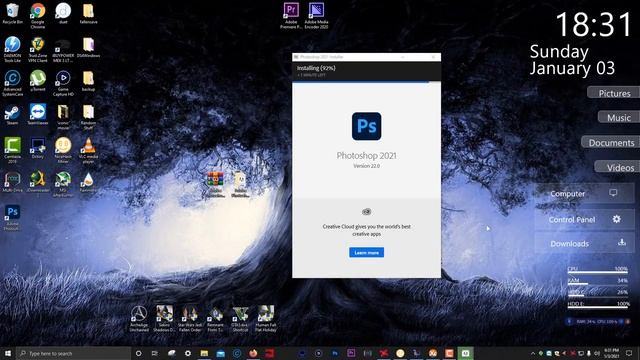Open Music shortcut on desktop widget
The height and width of the screenshot is (360, 640).
[x=619, y=118]
